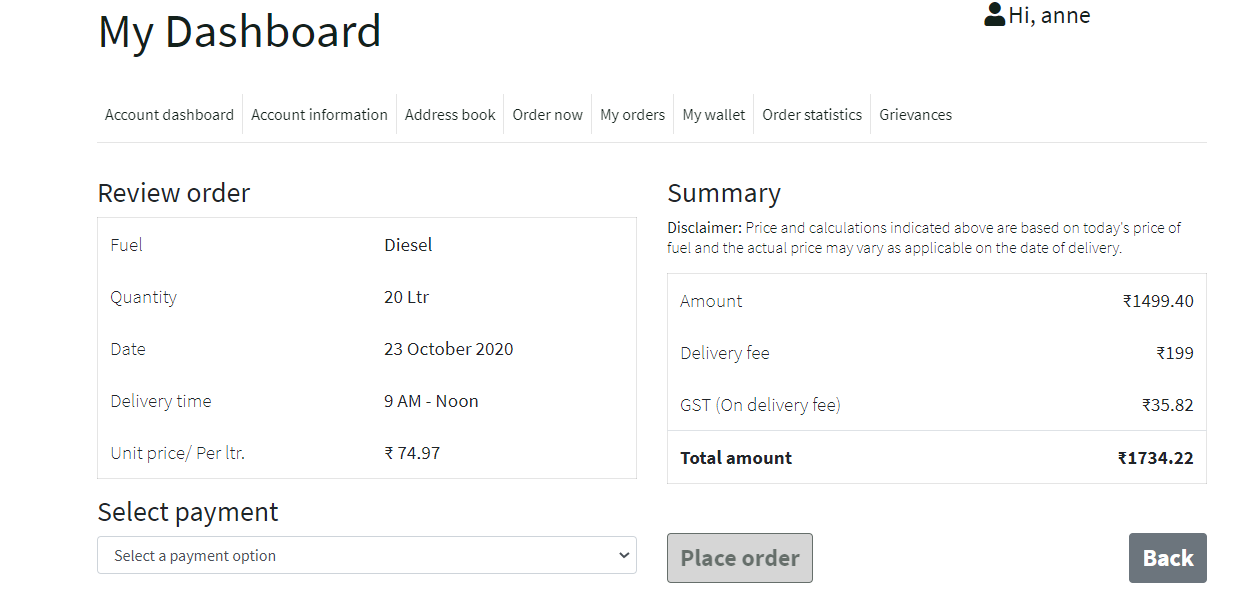
Task: Click the Unit price/ Per ltr. label
Action: [178, 453]
